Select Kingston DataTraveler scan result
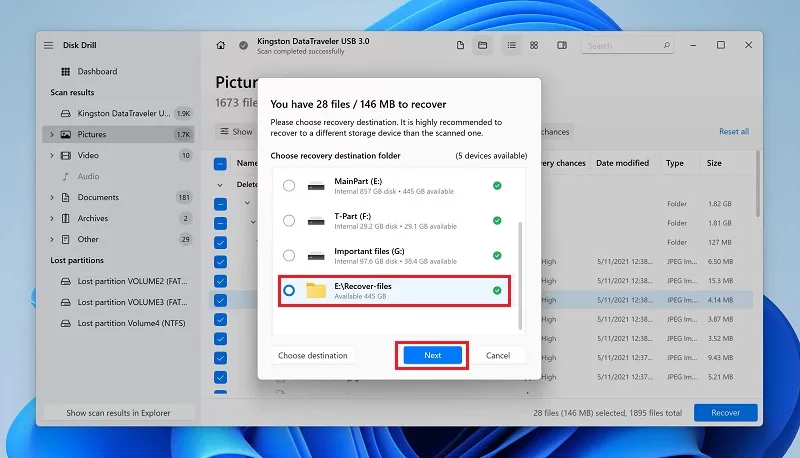The height and width of the screenshot is (458, 800). click(x=118, y=113)
